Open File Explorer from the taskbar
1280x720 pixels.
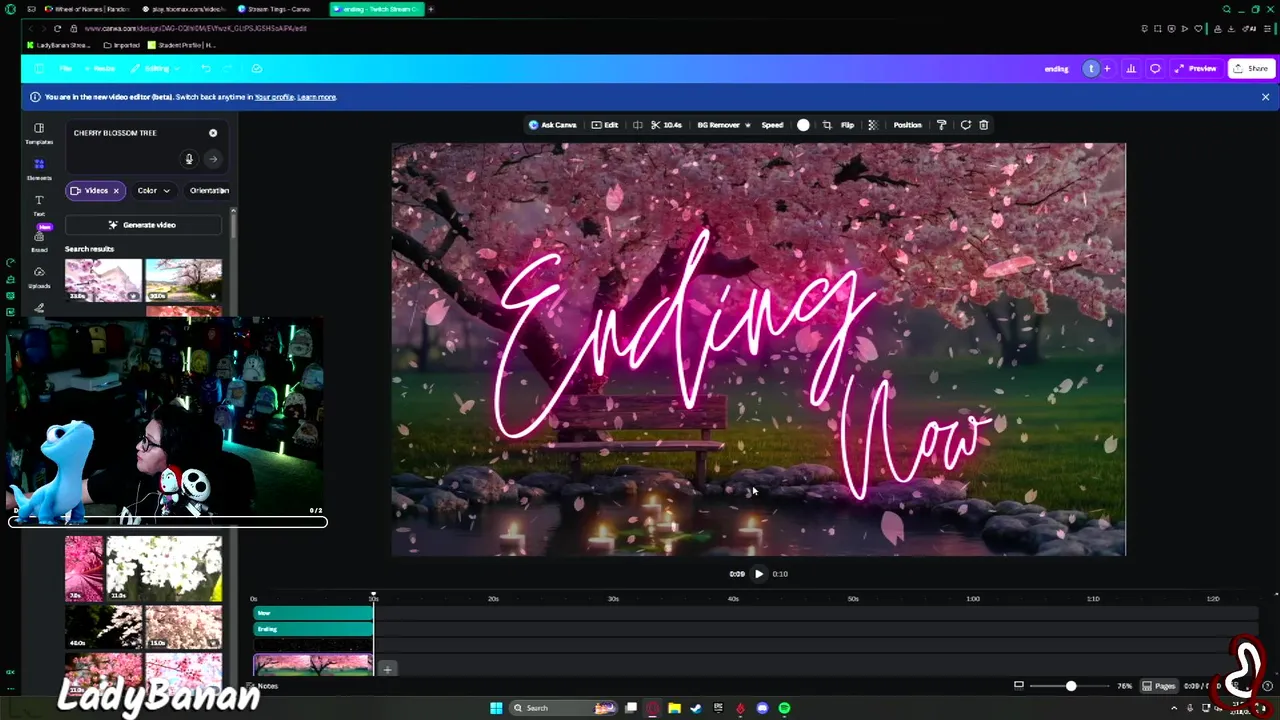point(674,708)
